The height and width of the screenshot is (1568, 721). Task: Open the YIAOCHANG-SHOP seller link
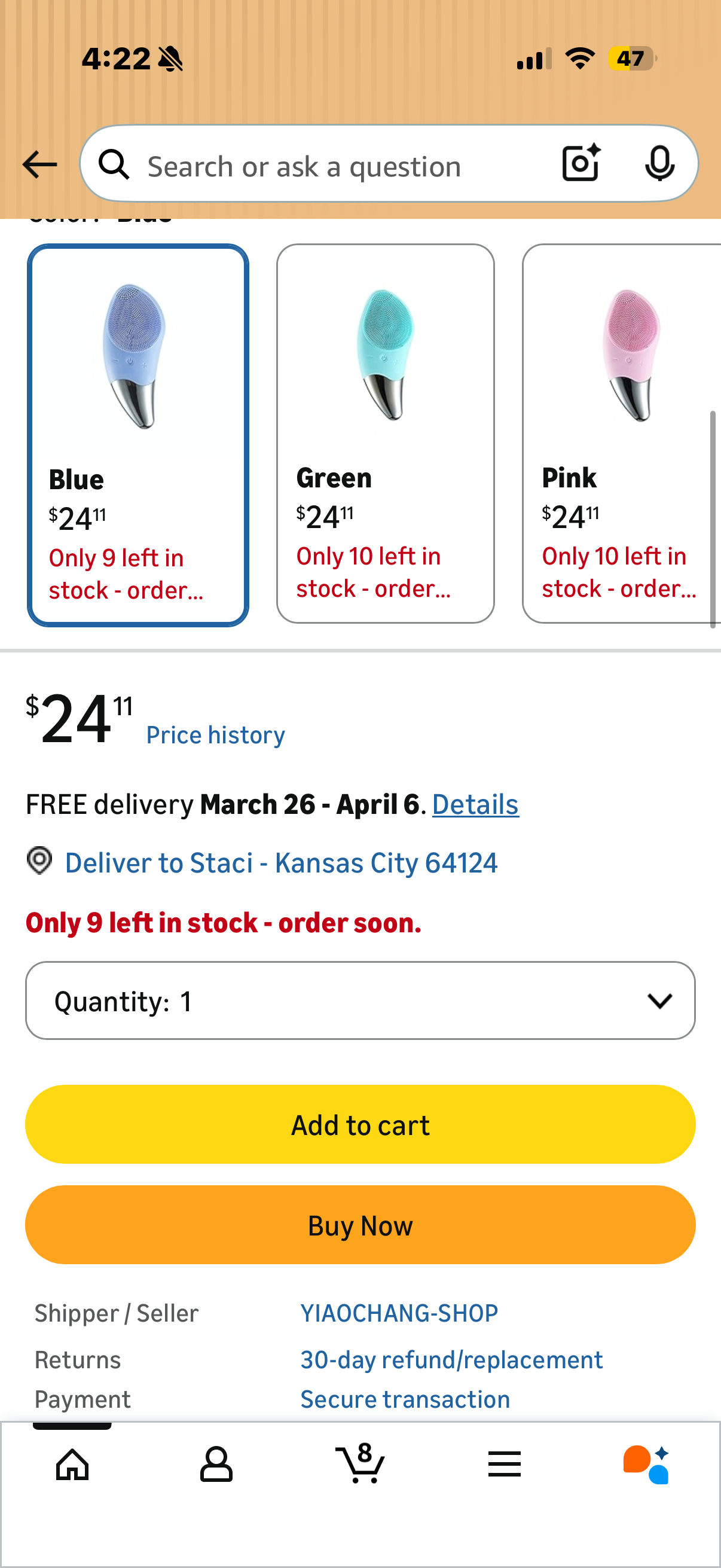399,1313
